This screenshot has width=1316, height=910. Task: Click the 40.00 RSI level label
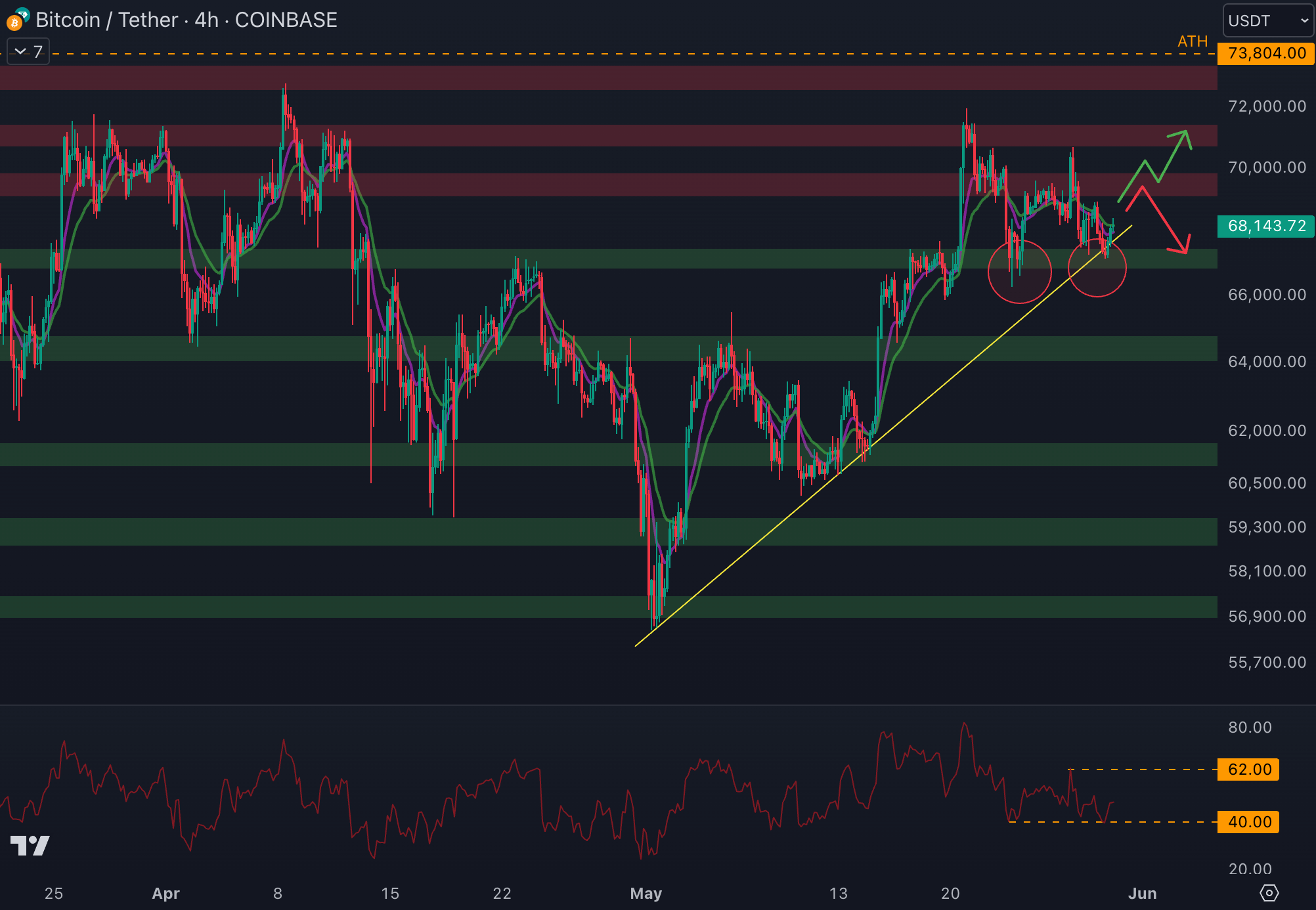pyautogui.click(x=1248, y=821)
